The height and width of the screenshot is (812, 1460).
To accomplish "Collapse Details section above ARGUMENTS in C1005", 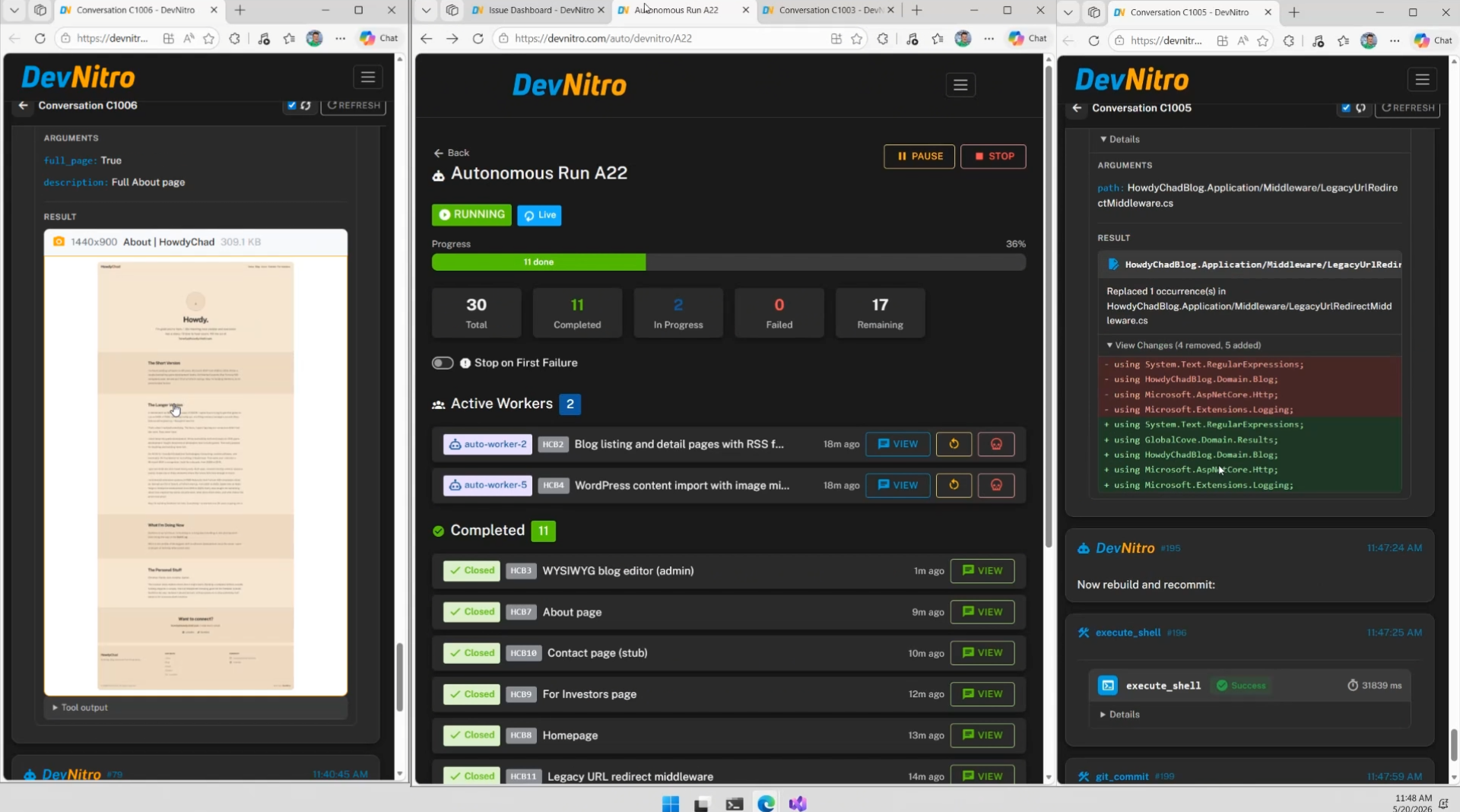I will pyautogui.click(x=1119, y=139).
